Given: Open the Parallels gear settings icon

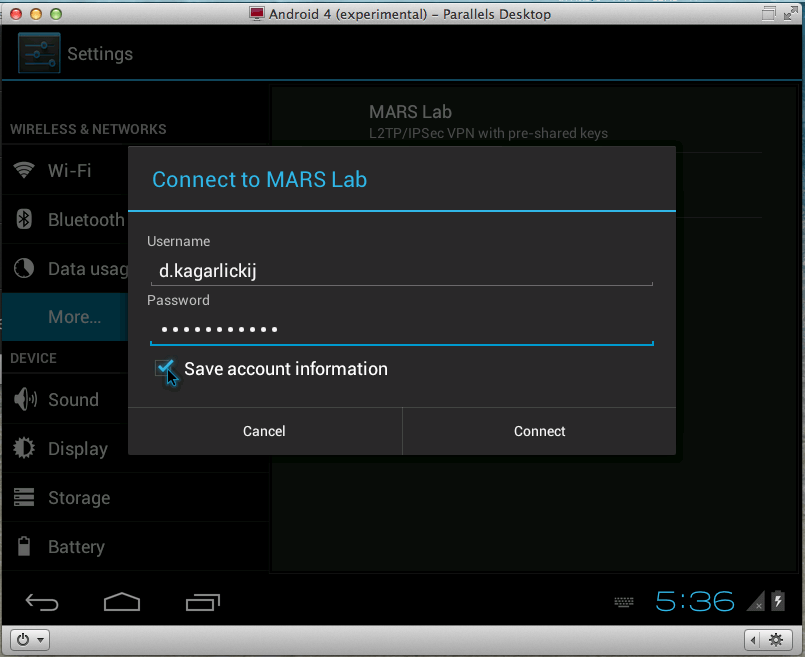Looking at the screenshot, I should (x=776, y=640).
